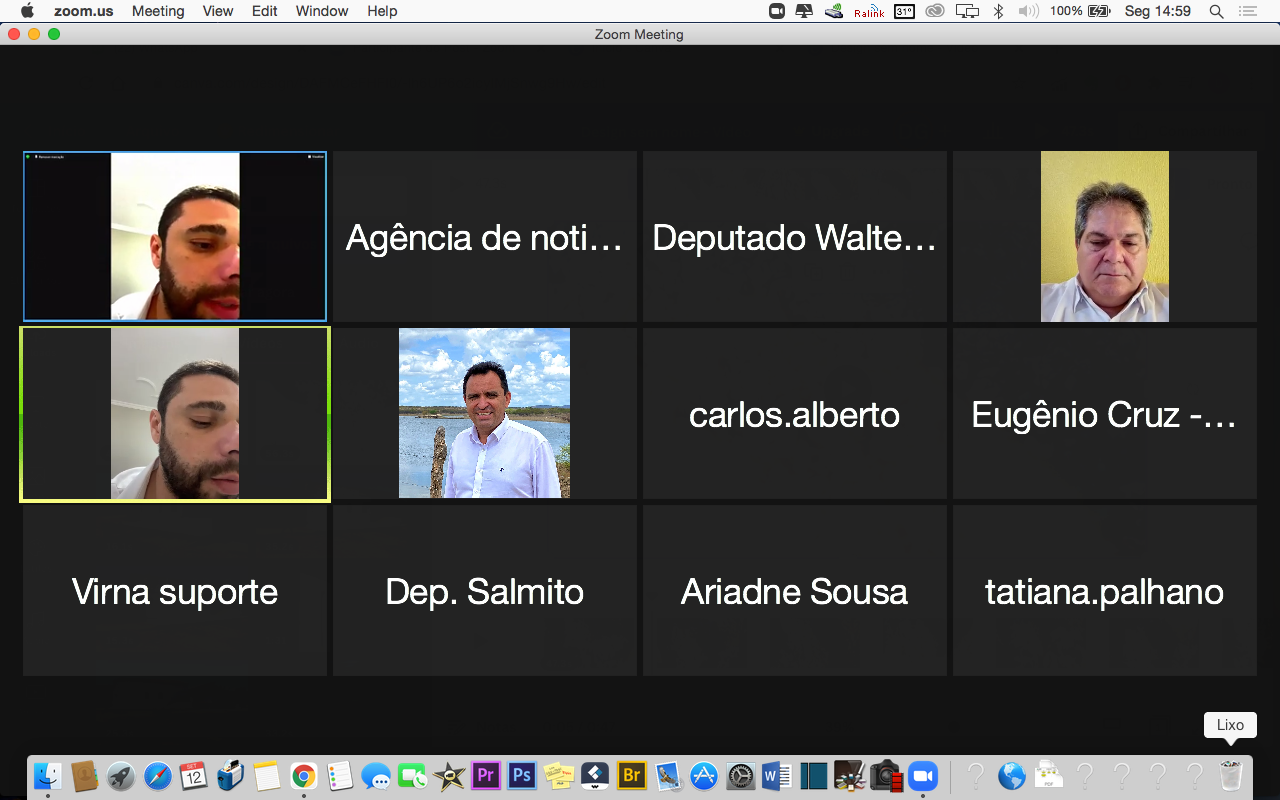The height and width of the screenshot is (800, 1280).
Task: Click the Bluetooth status icon
Action: (x=998, y=11)
